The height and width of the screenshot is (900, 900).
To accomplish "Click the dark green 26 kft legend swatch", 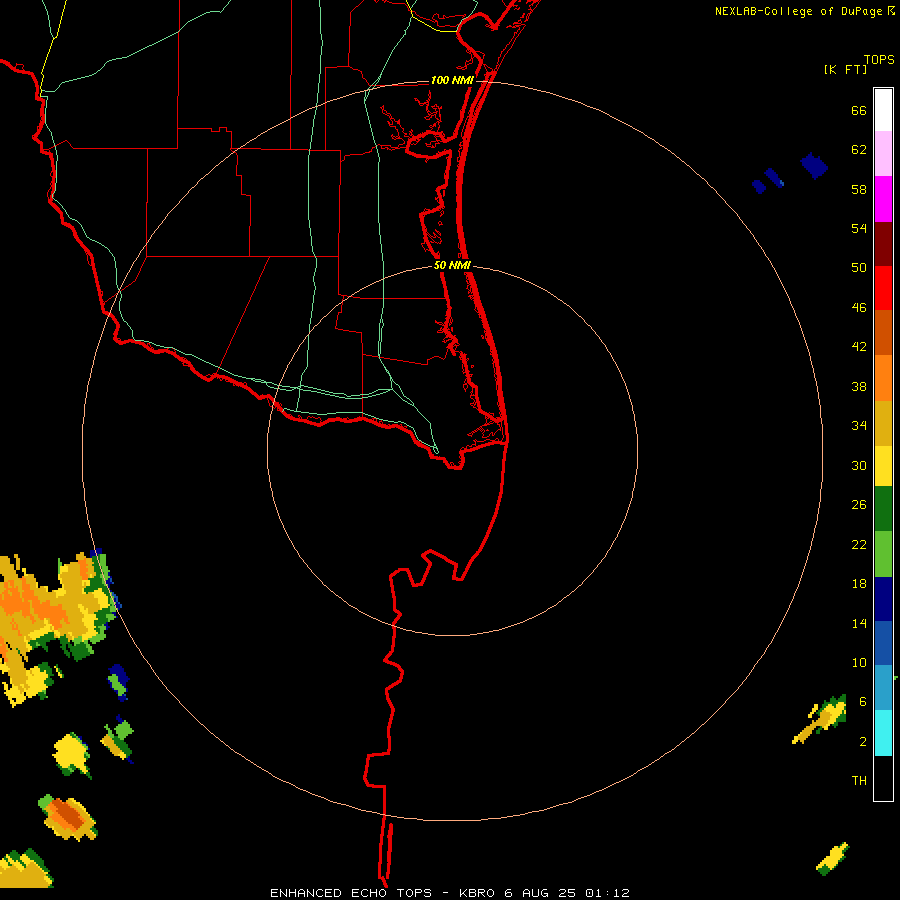I will [x=883, y=509].
